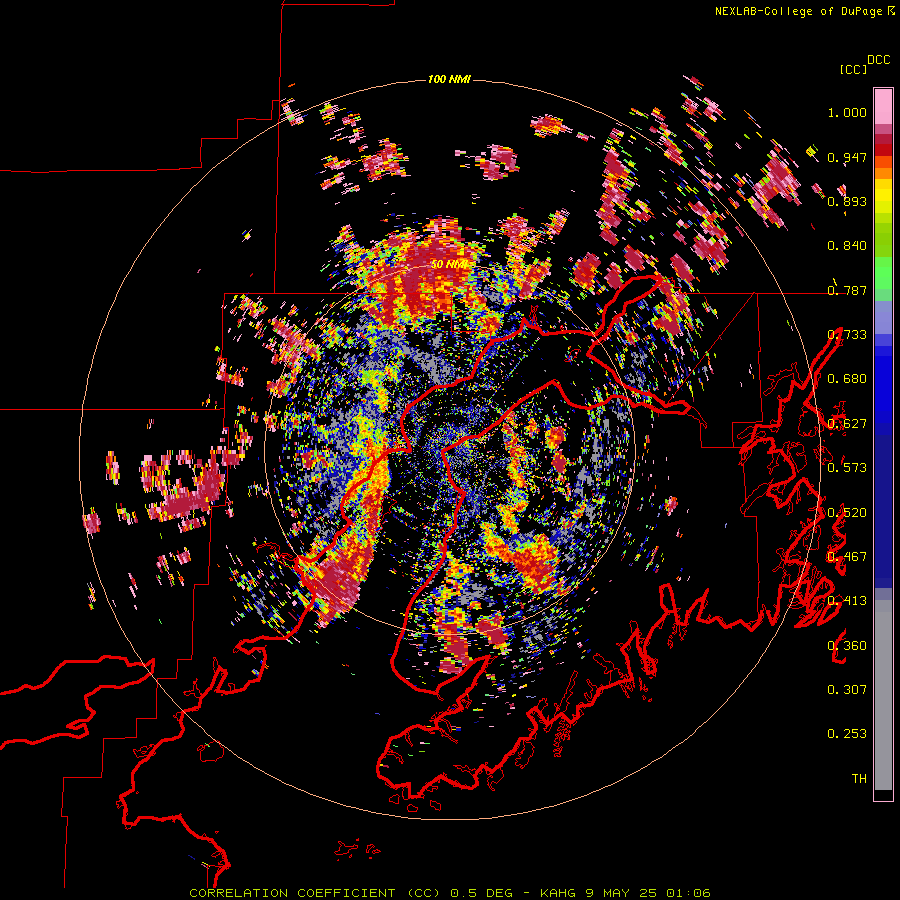The image size is (900, 900).
Task: Select the 0.893 scale value
Action: click(847, 201)
